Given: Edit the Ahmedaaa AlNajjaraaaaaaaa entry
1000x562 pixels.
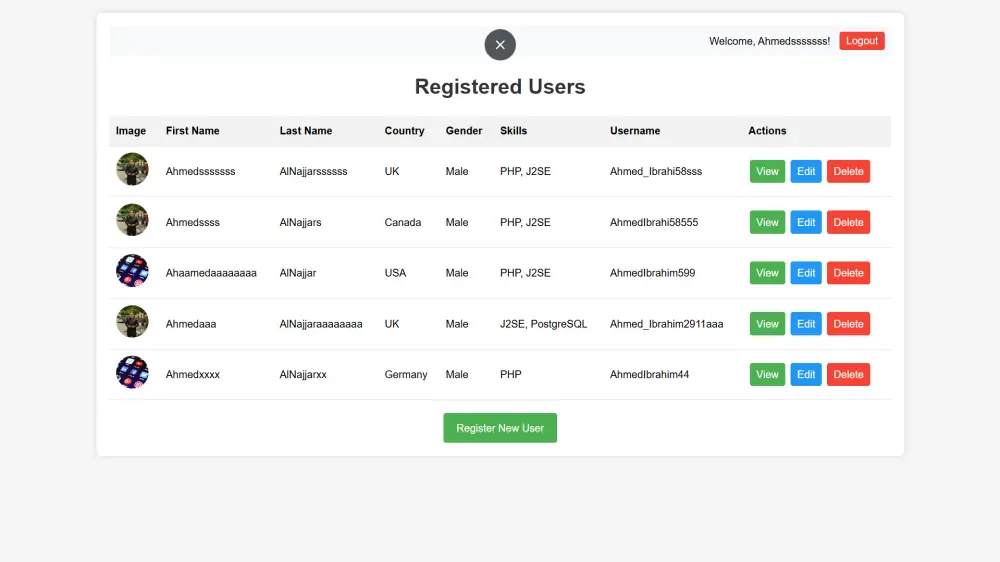Looking at the screenshot, I should (806, 324).
